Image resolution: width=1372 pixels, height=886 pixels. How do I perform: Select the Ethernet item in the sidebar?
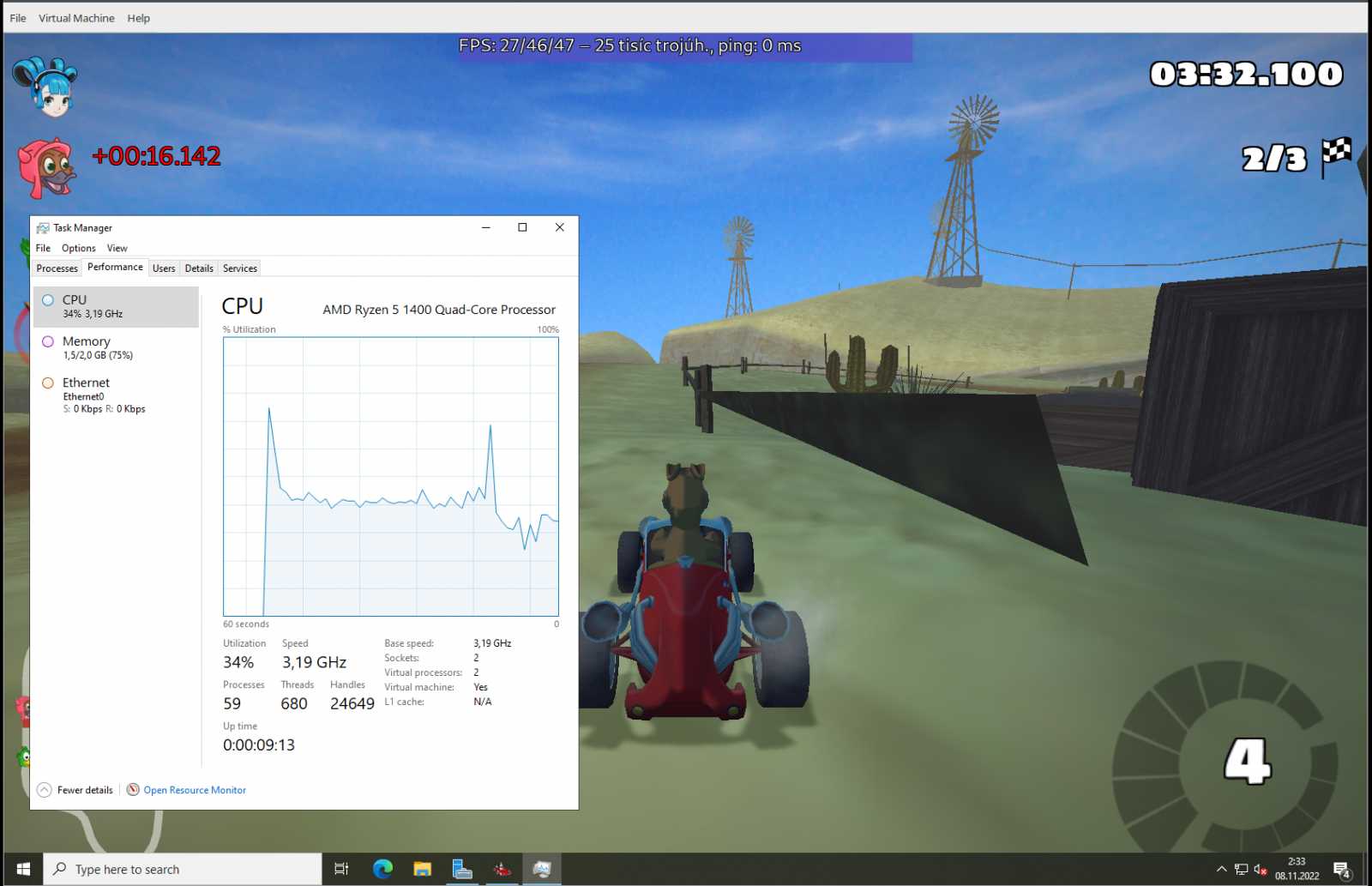(x=116, y=395)
